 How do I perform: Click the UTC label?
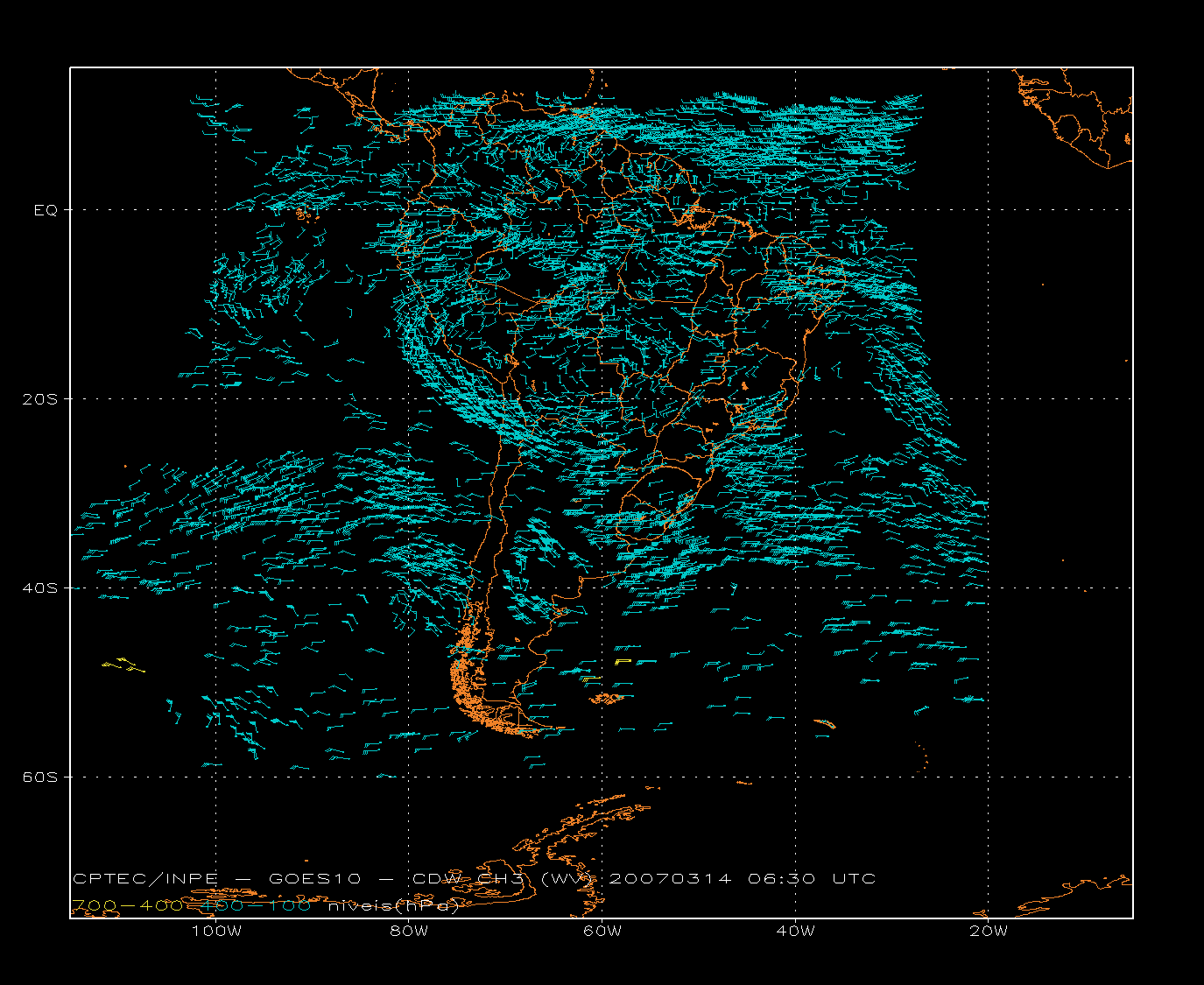click(x=854, y=879)
